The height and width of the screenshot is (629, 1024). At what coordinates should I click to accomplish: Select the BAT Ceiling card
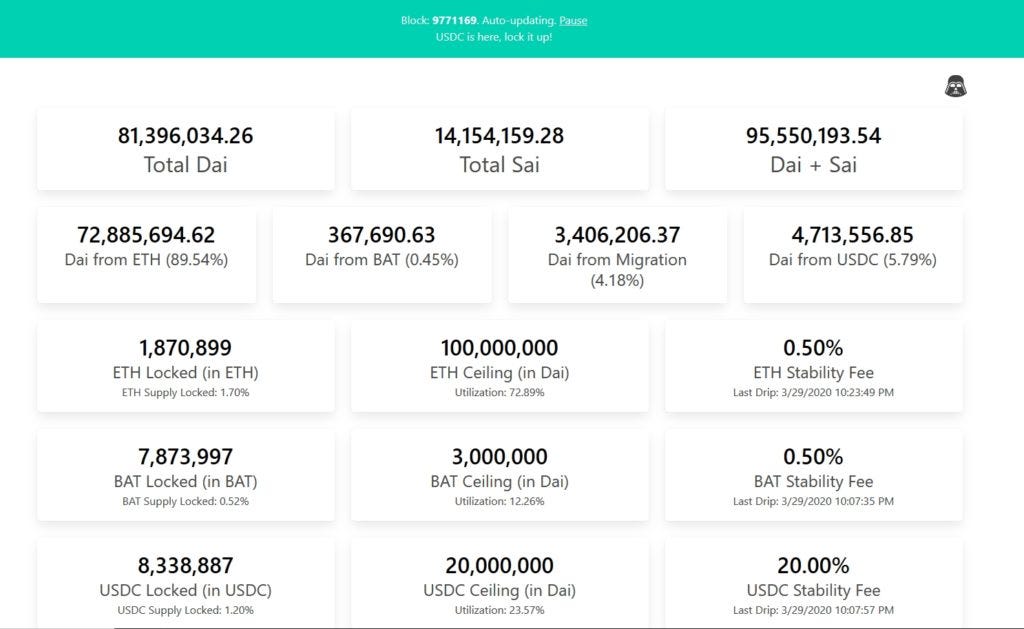(x=499, y=475)
